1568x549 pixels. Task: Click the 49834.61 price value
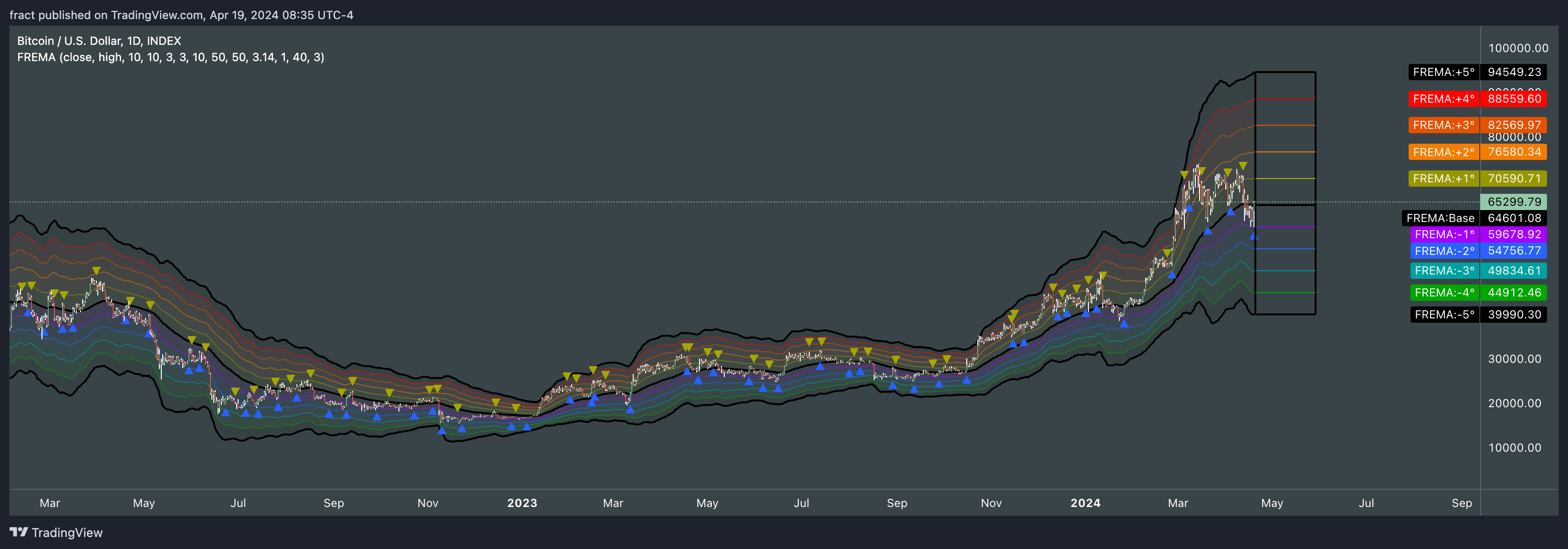pyautogui.click(x=1514, y=270)
